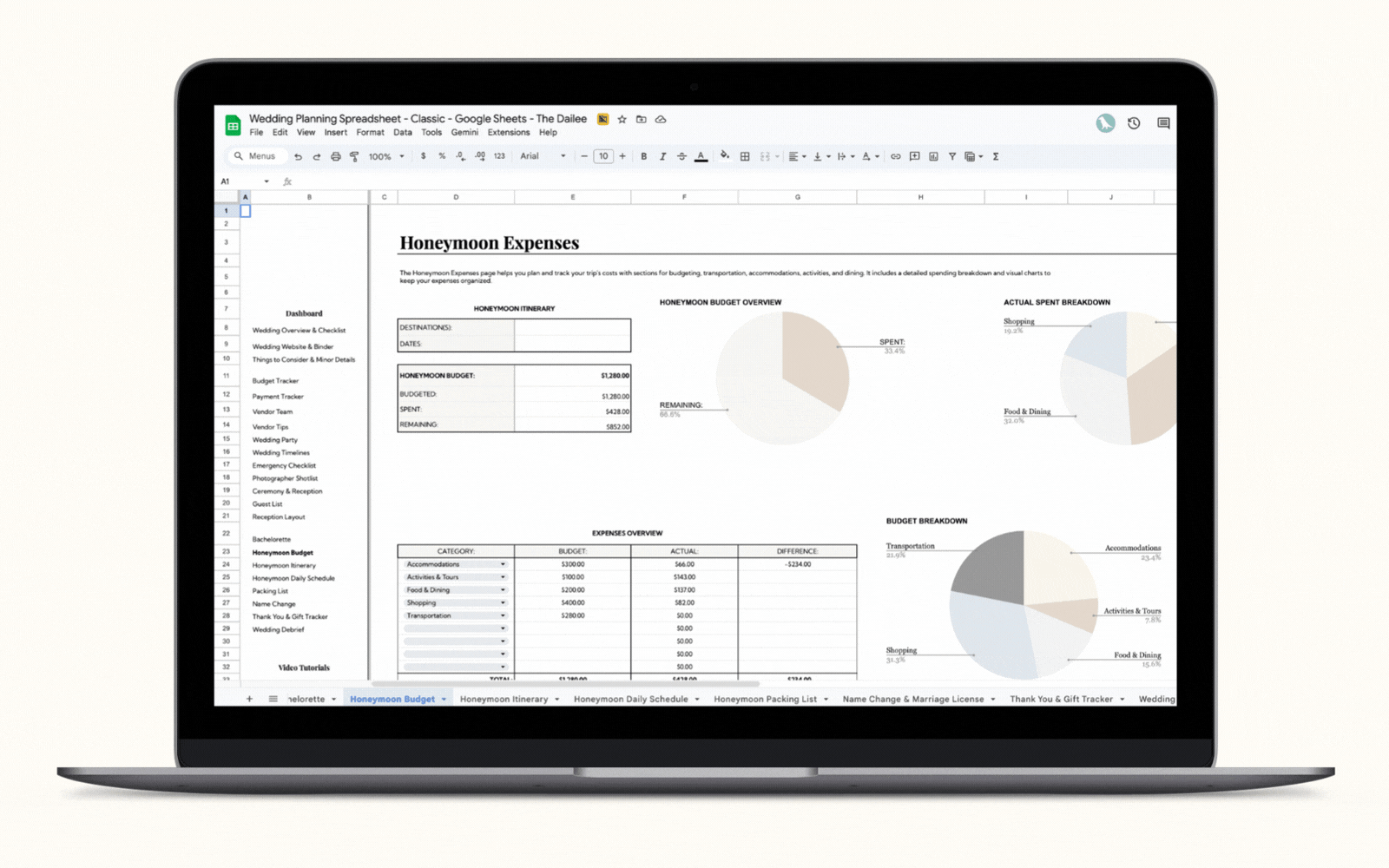This screenshot has height=868, width=1389.
Task: Click the Packing List dashboard link
Action: click(270, 591)
